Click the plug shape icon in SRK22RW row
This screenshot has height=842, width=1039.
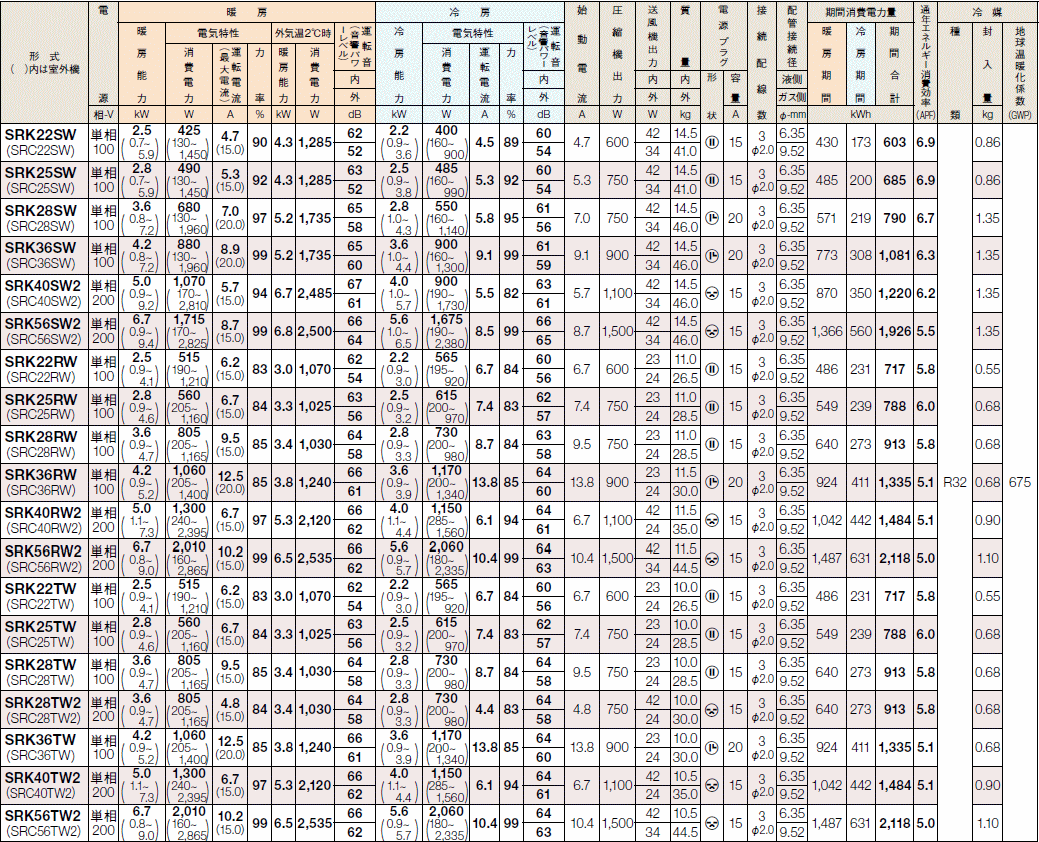712,369
